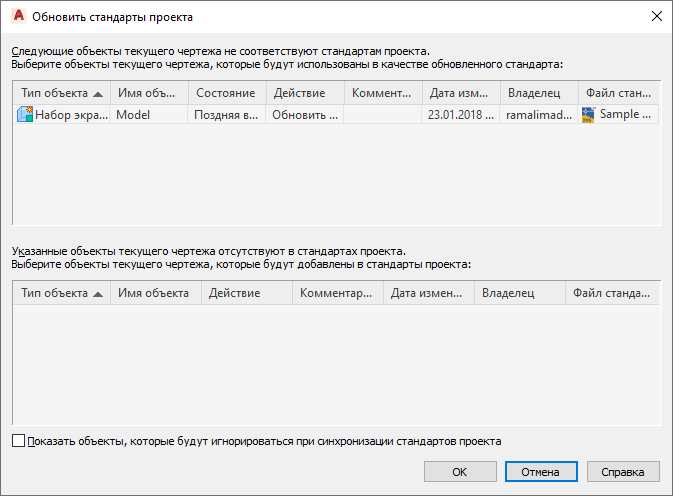Click the lower Файл стандартов column header
Image resolution: width=673 pixels, height=496 pixels.
pos(611,293)
